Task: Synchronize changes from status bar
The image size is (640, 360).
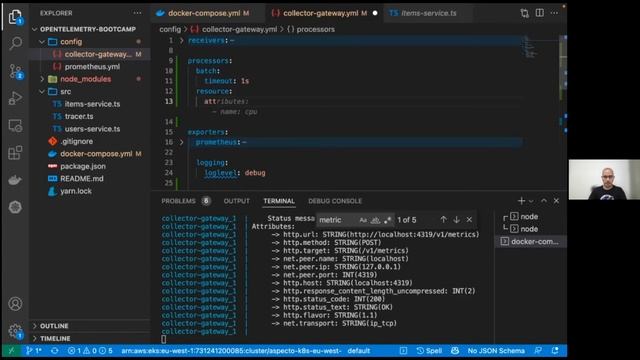Action: click(x=54, y=351)
